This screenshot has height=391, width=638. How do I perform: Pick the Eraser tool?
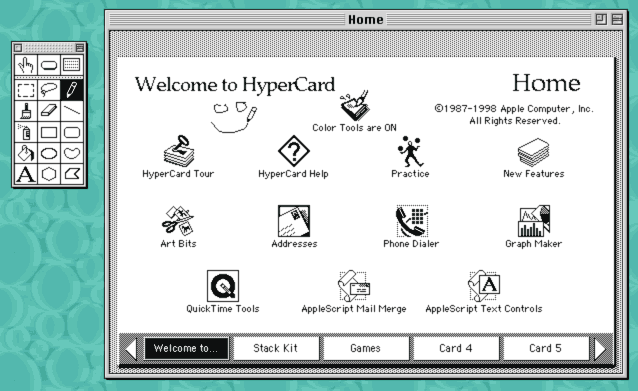(x=49, y=111)
